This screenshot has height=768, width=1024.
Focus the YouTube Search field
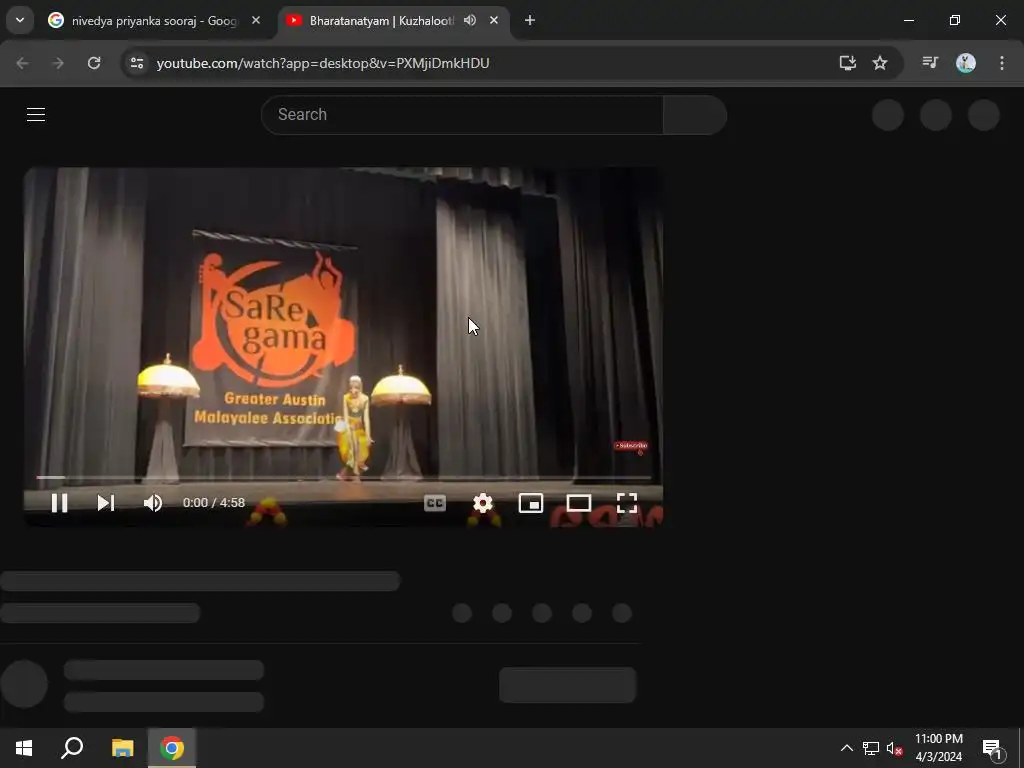pos(462,114)
